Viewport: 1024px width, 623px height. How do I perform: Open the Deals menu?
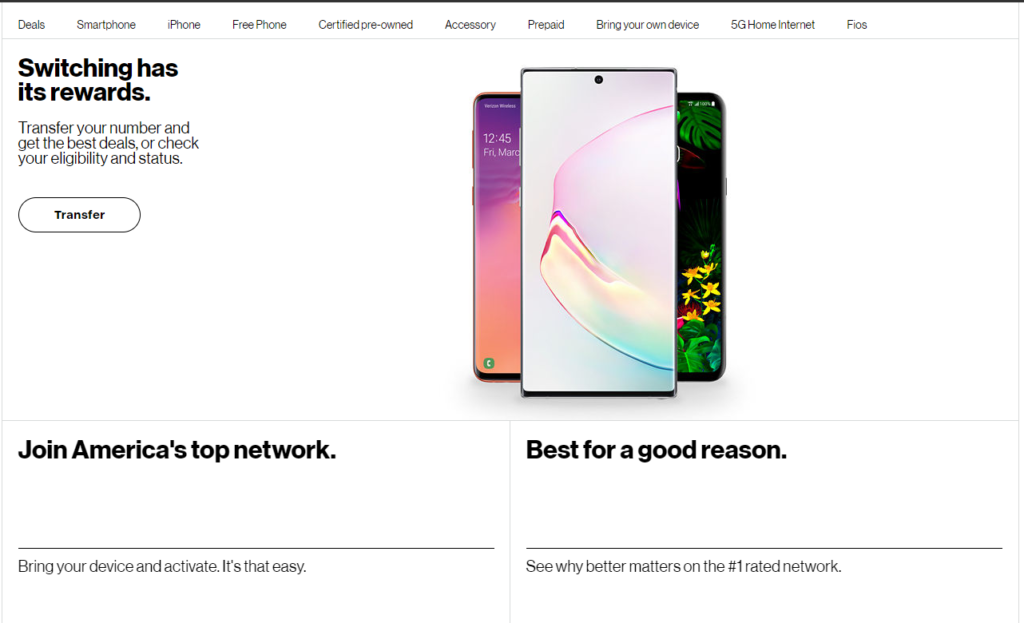31,24
